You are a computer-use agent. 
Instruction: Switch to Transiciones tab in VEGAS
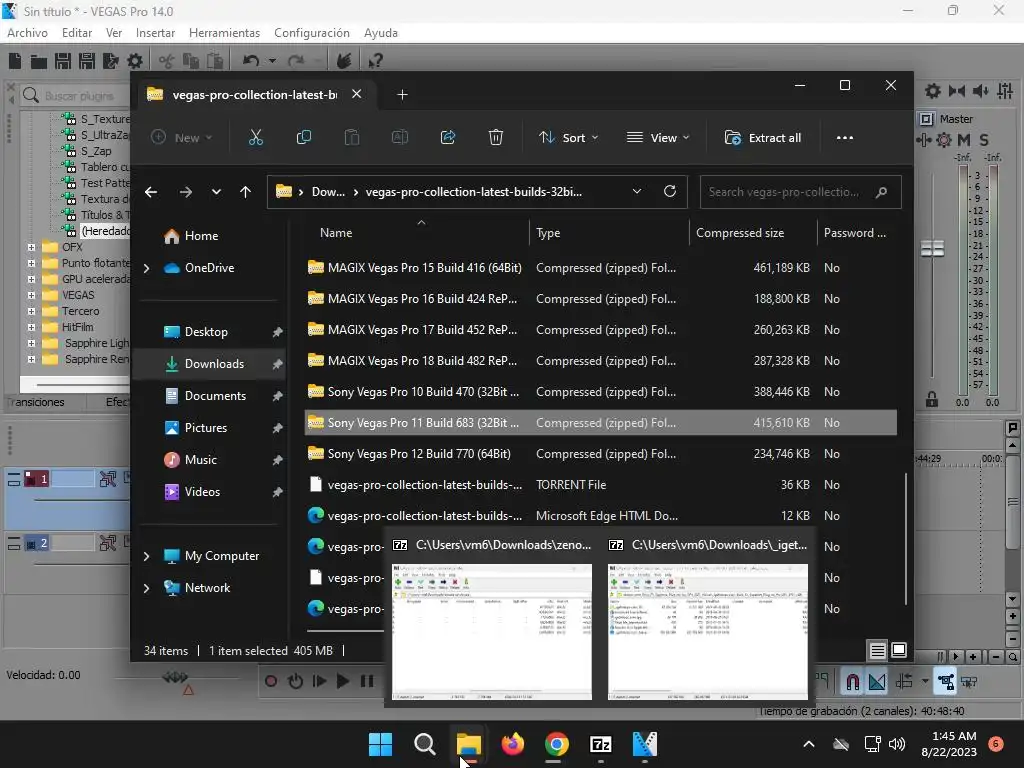coord(36,402)
